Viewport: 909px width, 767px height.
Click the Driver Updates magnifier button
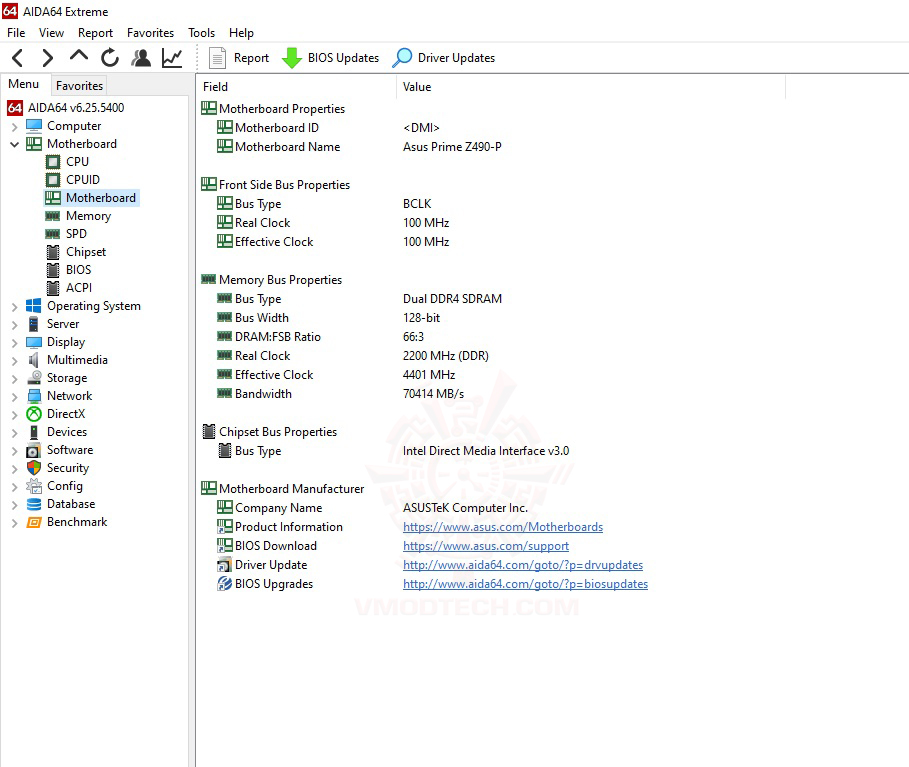[444, 58]
